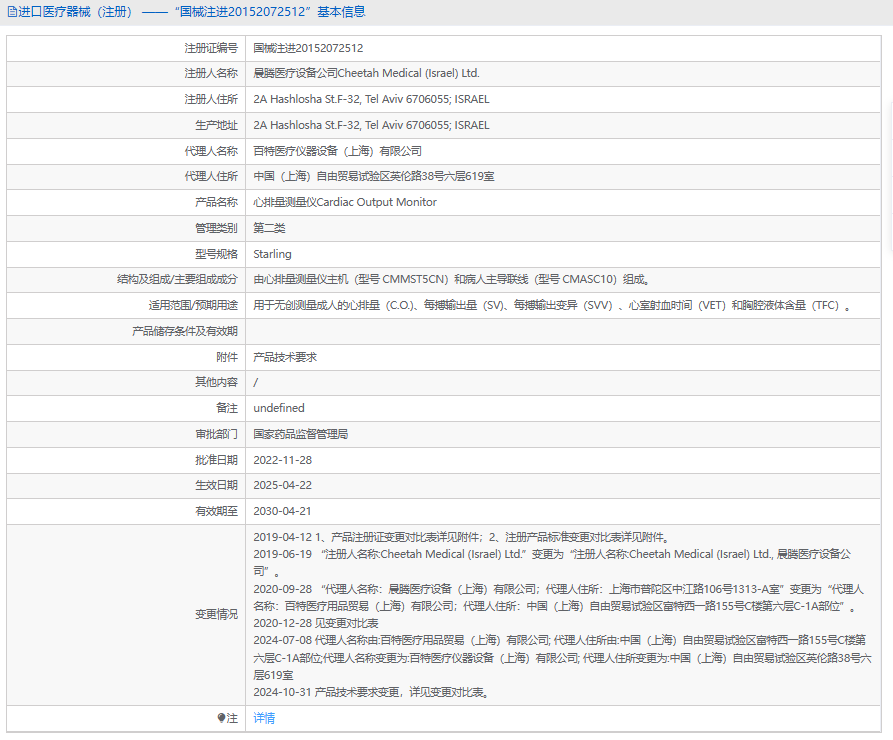Open the 详情 link
Screen dimensions: 893x740
pos(264,718)
